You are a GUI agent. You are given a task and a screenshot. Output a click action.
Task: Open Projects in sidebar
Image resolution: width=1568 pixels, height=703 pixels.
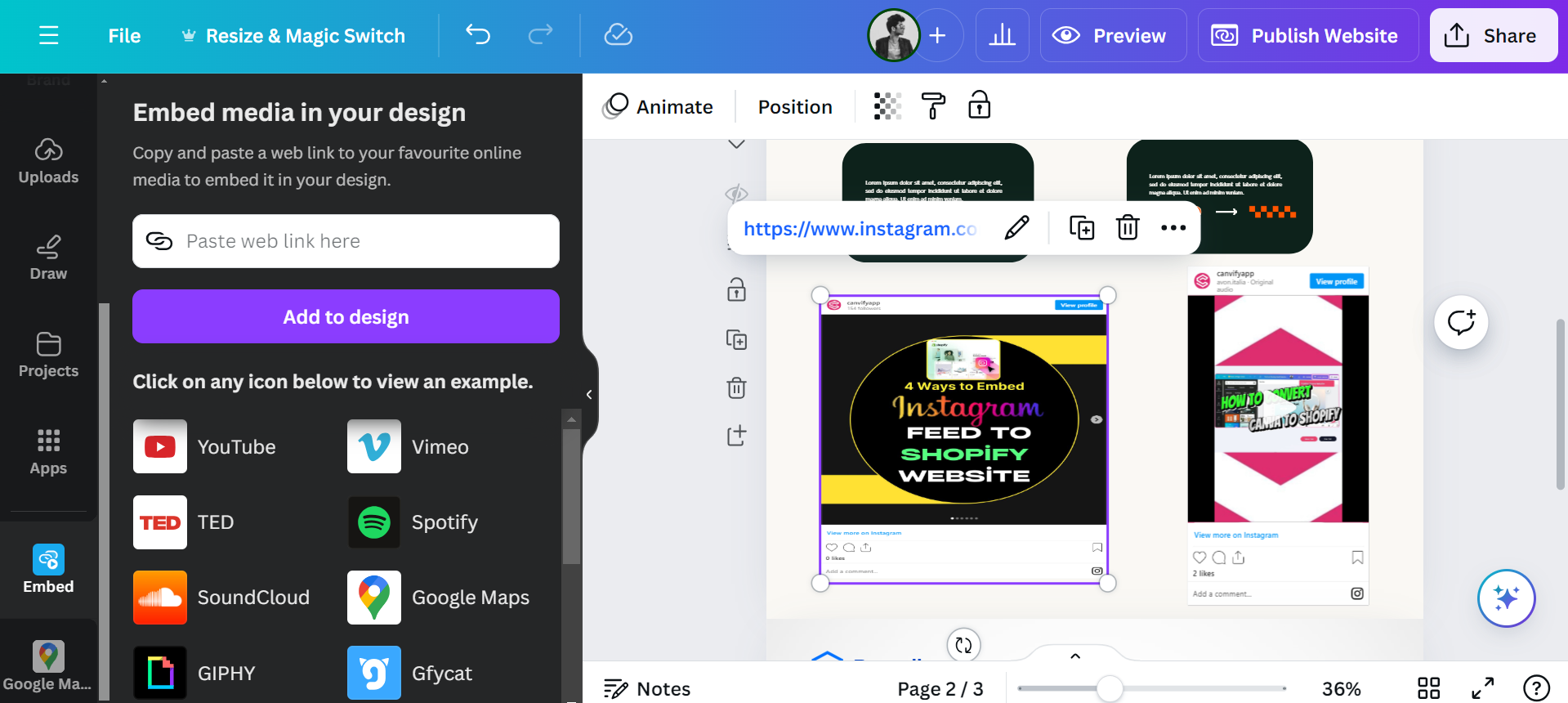48,355
